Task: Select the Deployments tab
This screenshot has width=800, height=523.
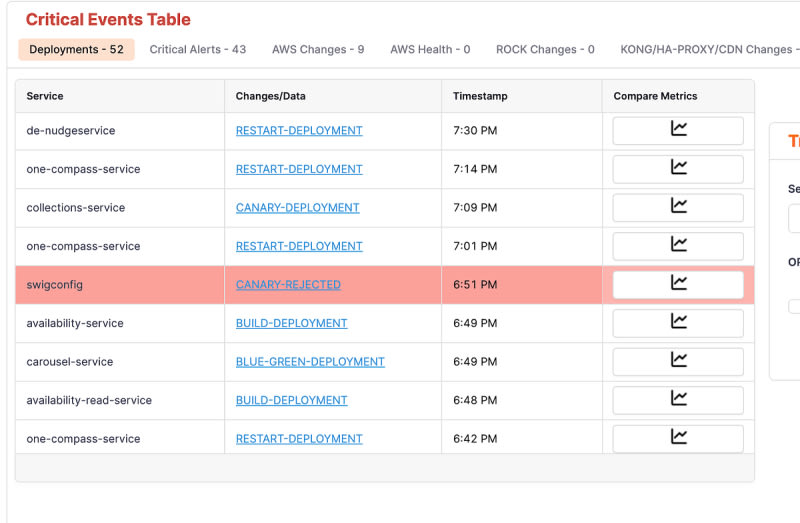Action: (x=76, y=50)
